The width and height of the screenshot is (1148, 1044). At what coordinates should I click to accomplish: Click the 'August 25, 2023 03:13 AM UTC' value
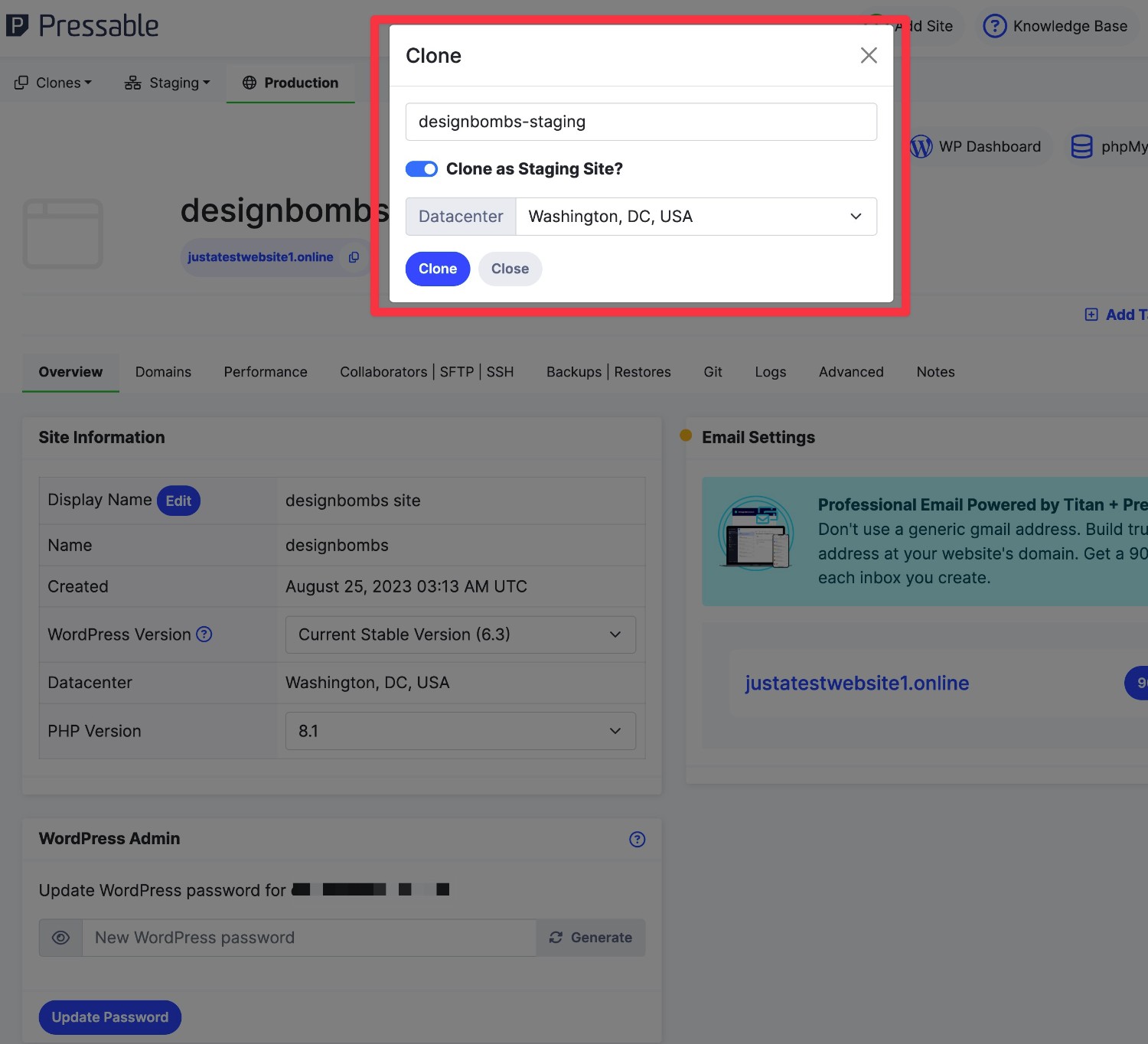406,586
